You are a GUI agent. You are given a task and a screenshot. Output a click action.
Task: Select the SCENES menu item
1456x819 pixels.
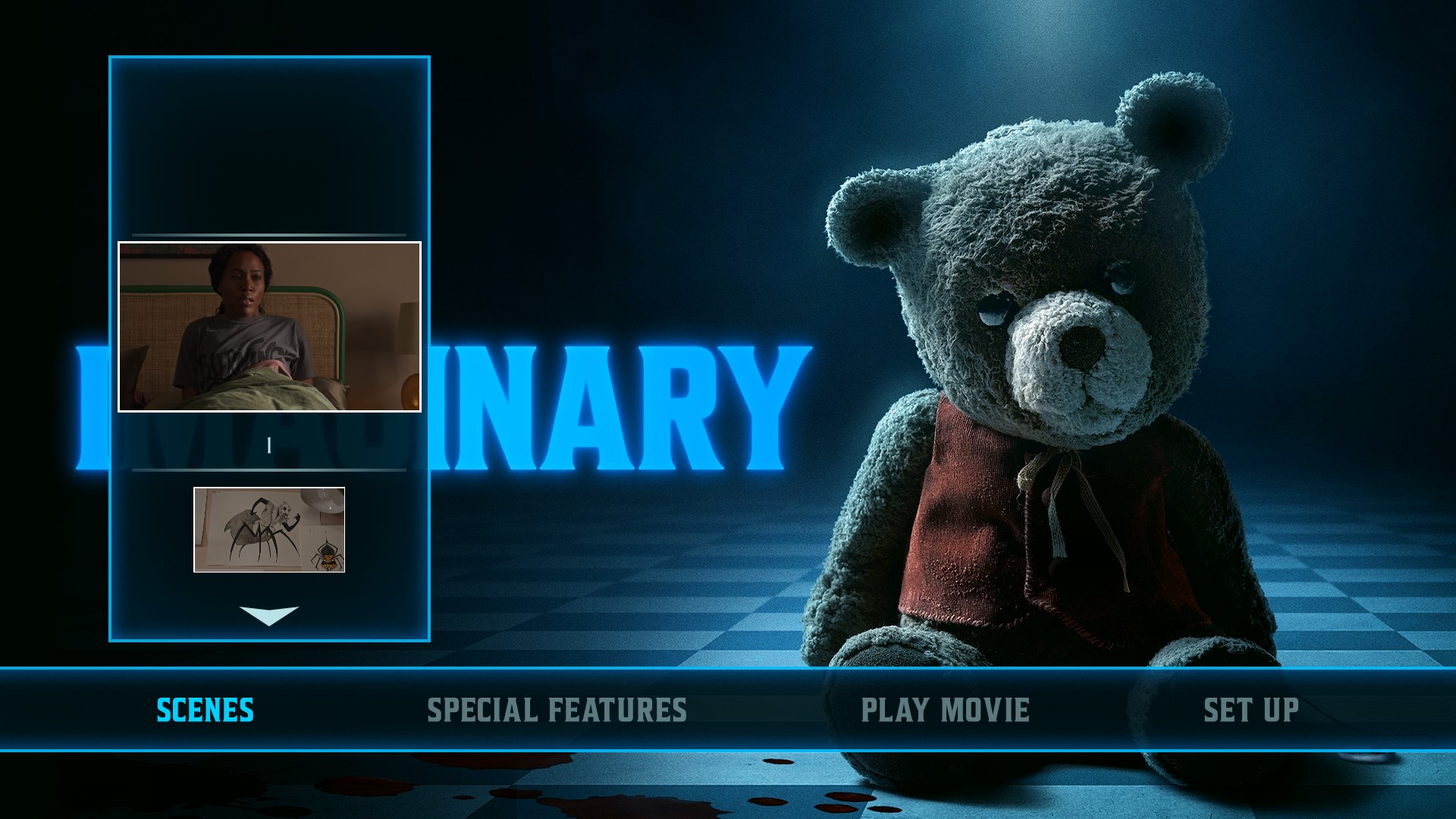tap(205, 711)
